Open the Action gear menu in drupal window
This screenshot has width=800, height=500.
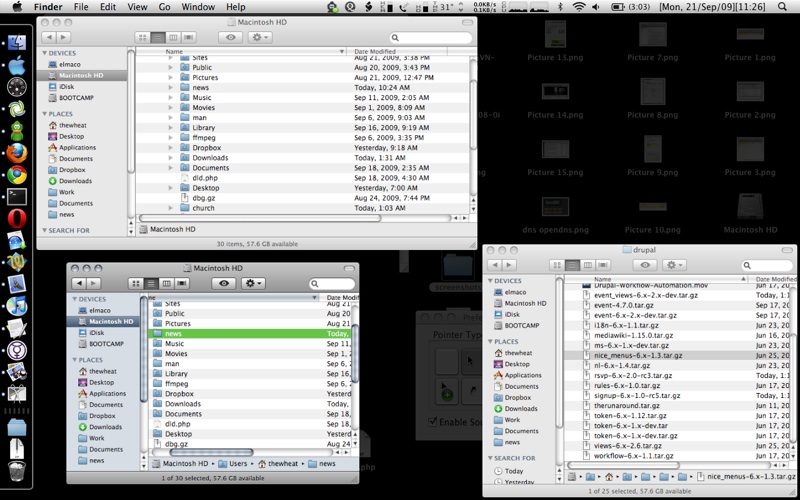(x=674, y=265)
